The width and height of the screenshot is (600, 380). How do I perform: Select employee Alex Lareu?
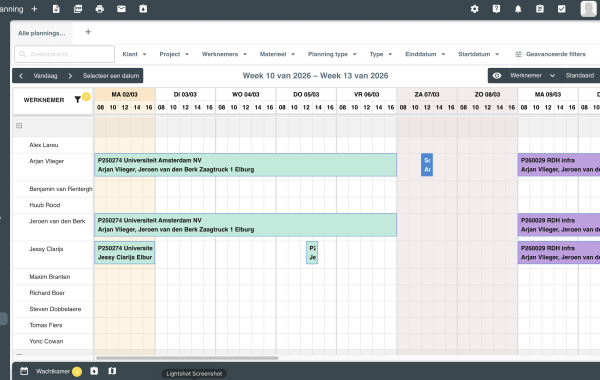44,145
